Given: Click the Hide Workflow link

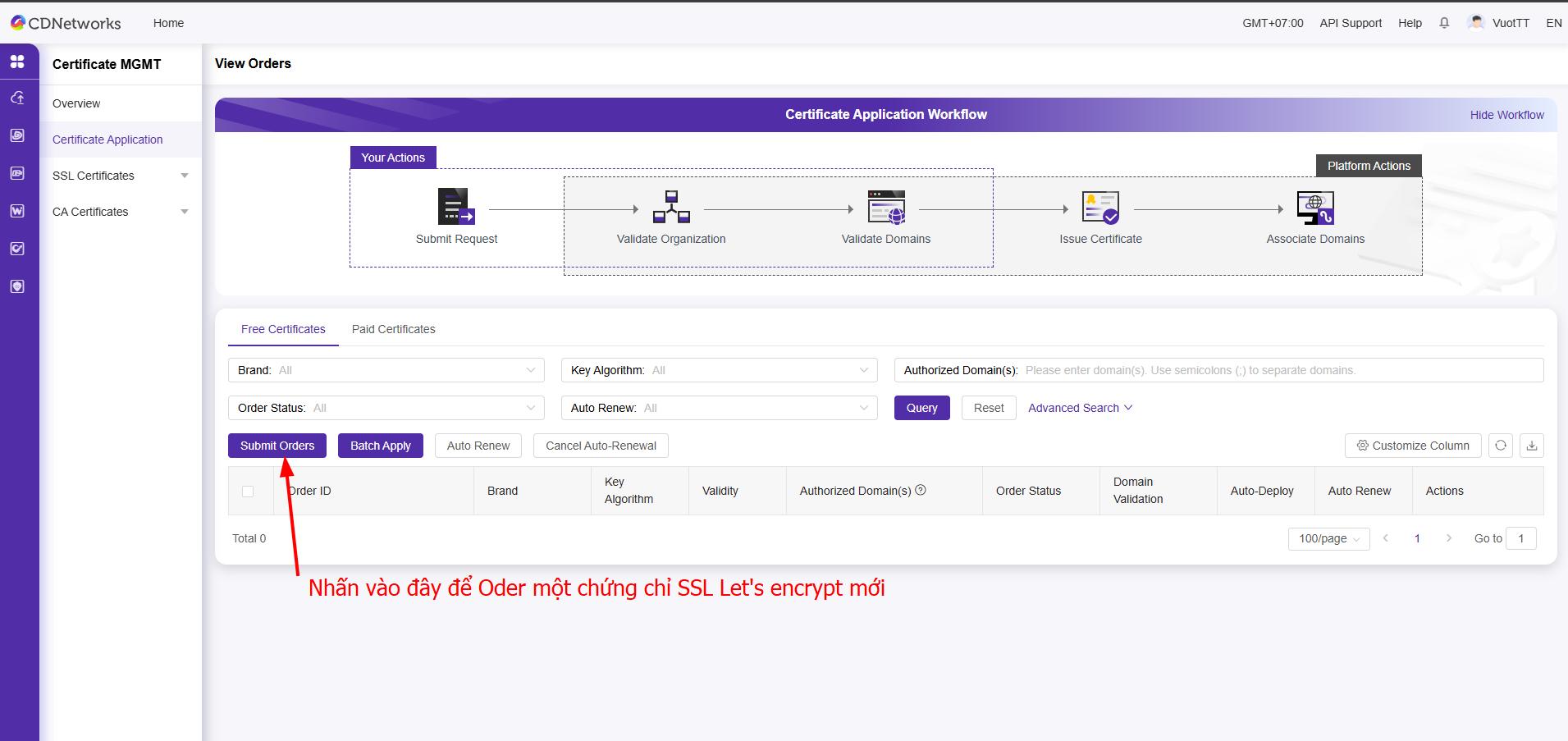Looking at the screenshot, I should point(1506,115).
